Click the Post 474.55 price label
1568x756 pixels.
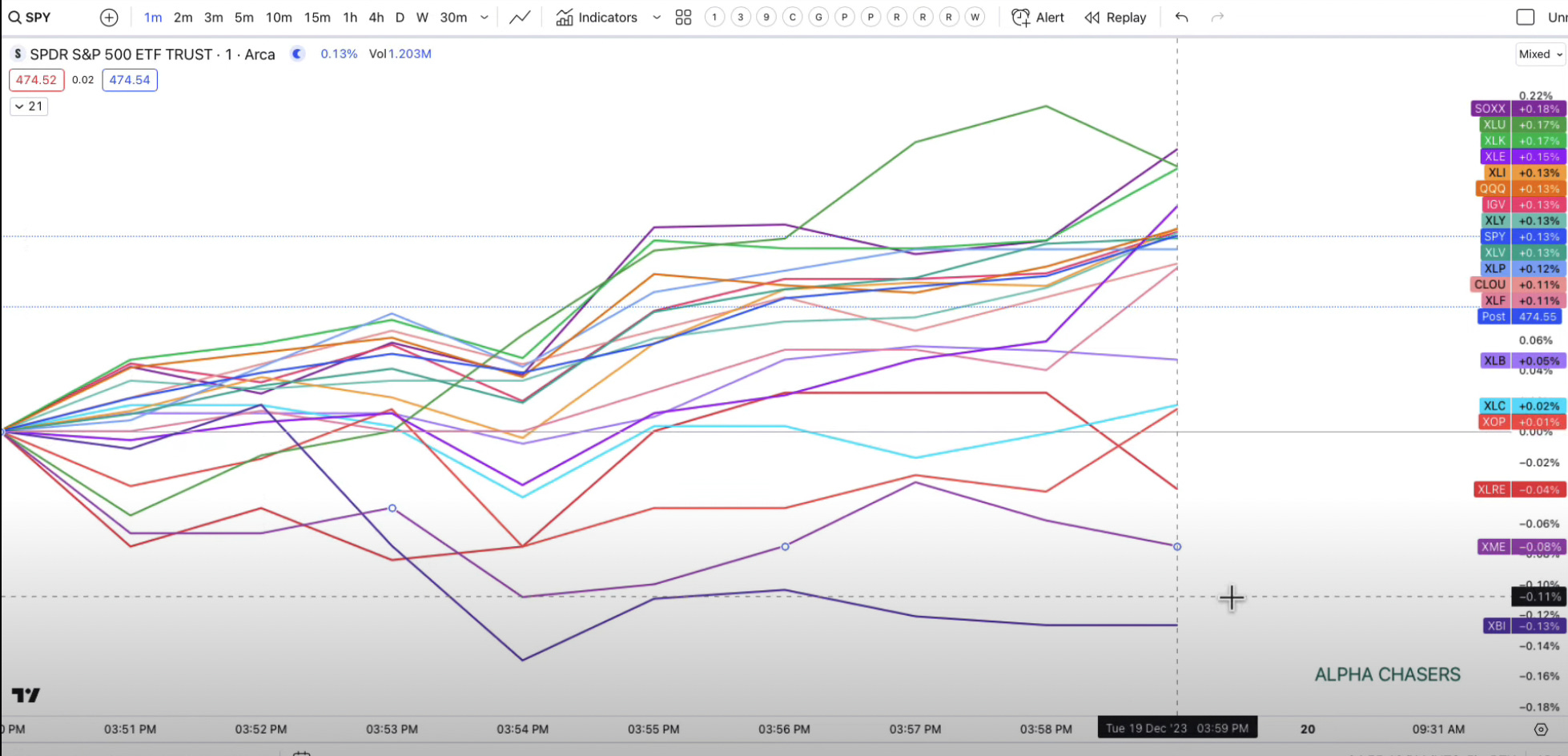click(x=1520, y=316)
